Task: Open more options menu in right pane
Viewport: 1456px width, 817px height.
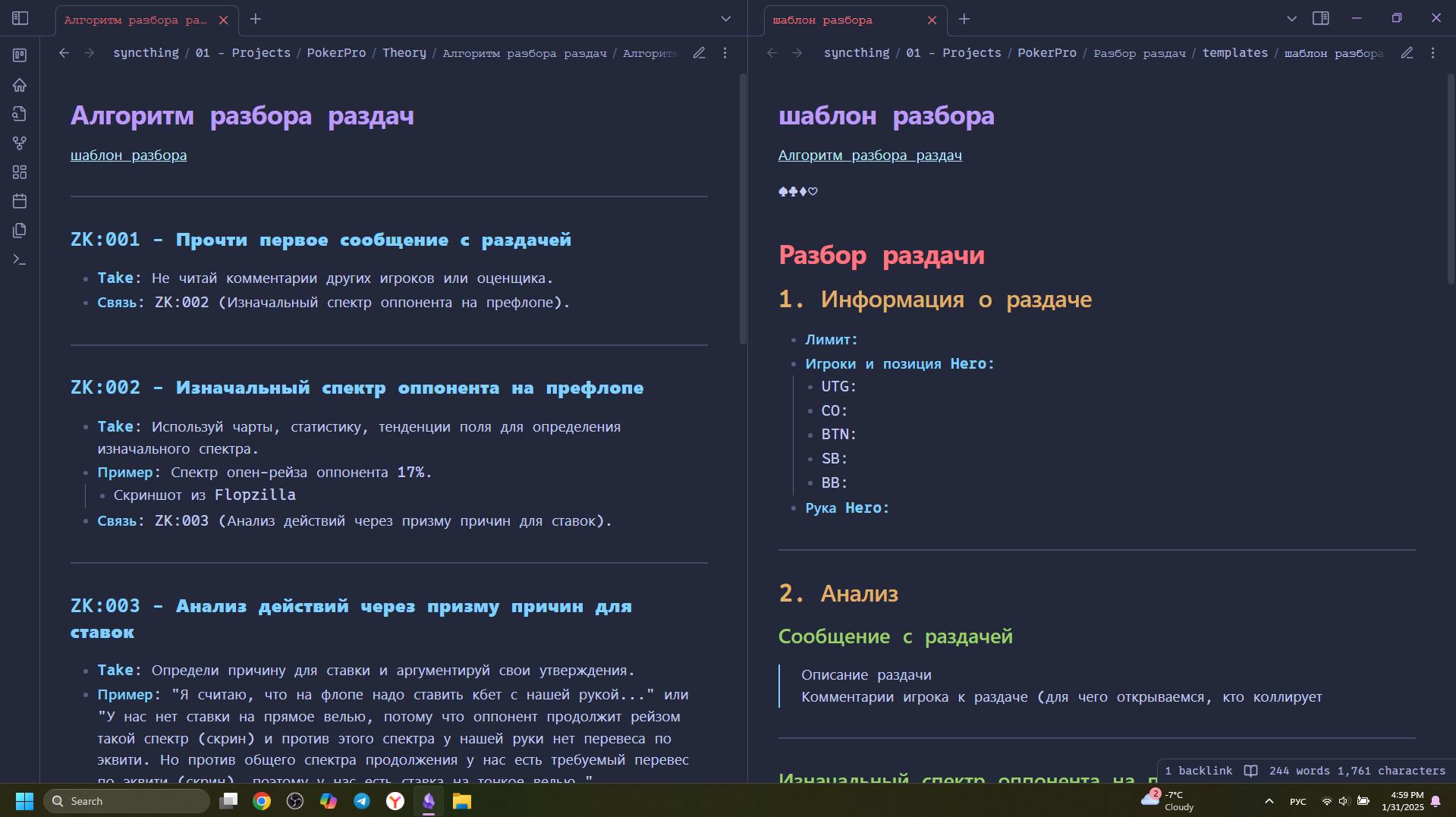Action: 1432,53
